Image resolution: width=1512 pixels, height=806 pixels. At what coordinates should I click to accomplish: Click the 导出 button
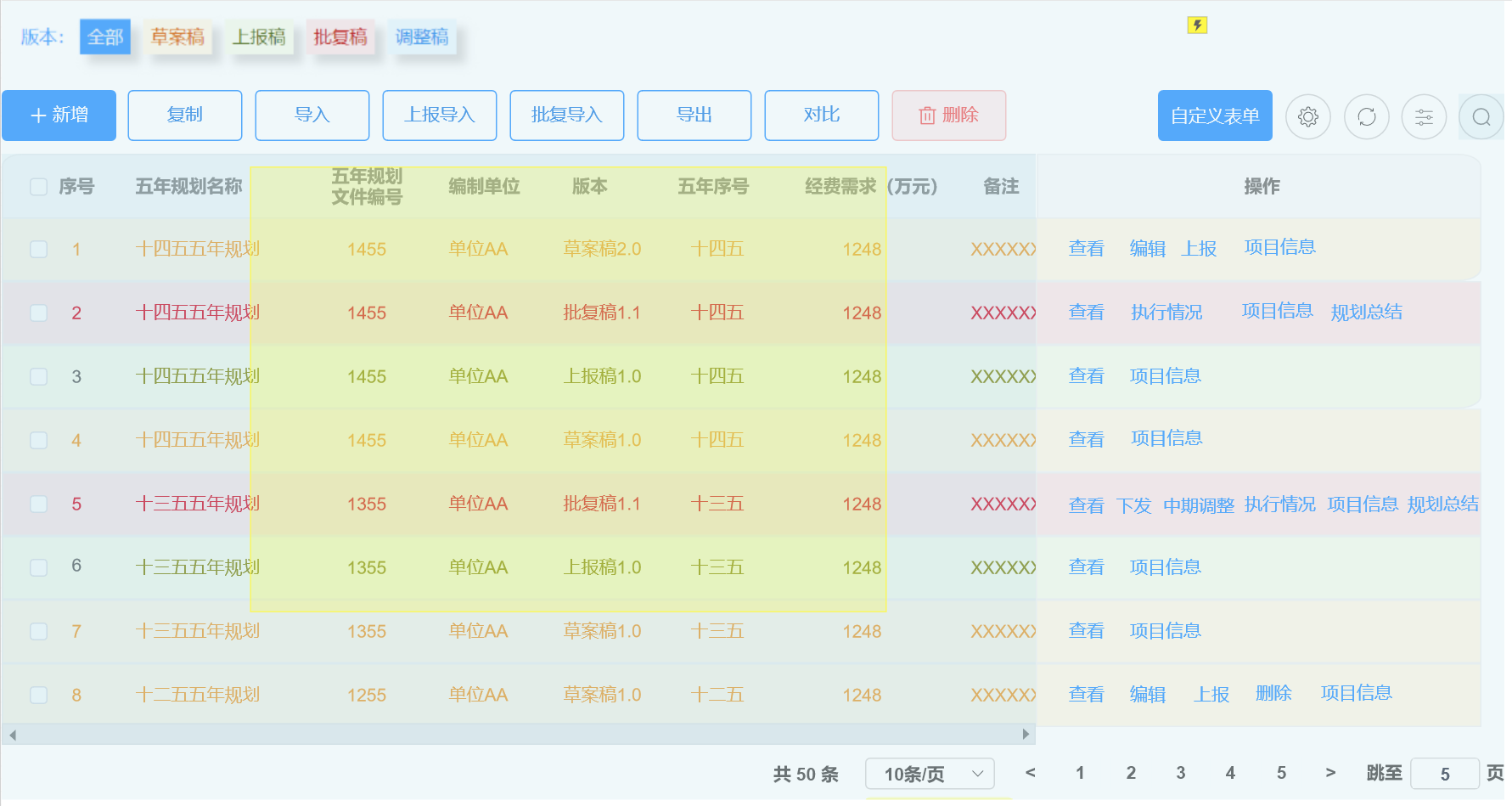click(x=694, y=116)
